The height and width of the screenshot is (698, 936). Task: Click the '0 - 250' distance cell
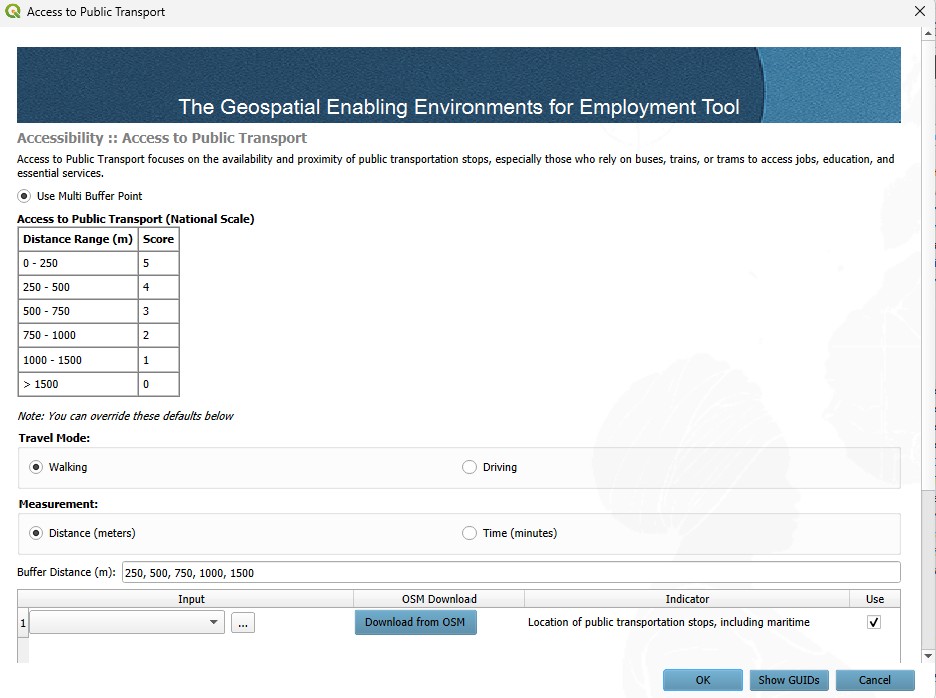78,263
